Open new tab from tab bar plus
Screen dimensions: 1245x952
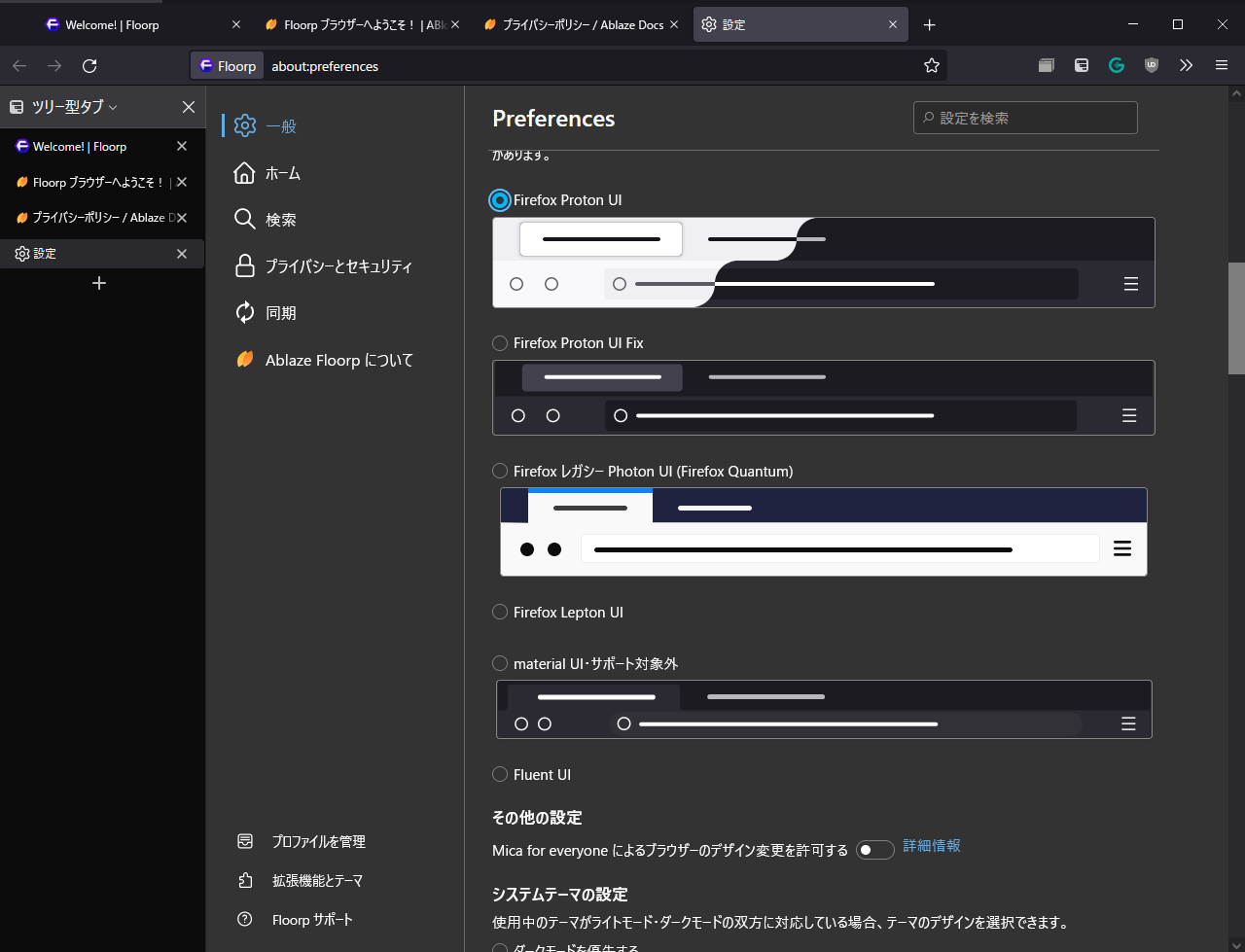click(x=929, y=24)
